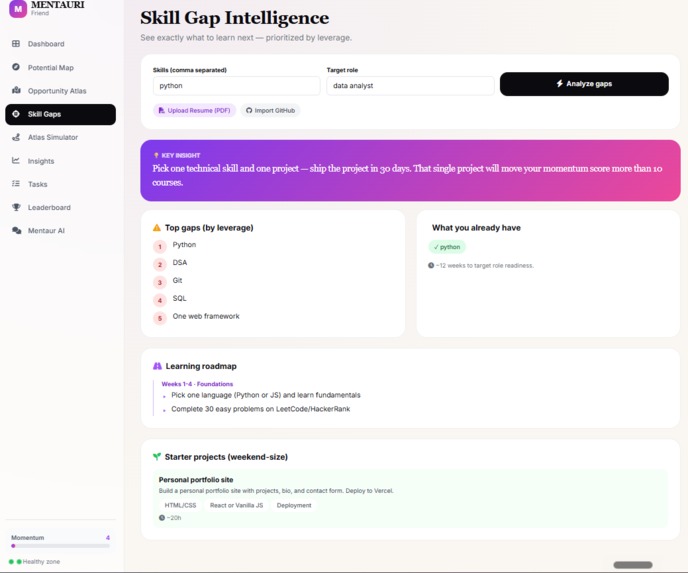Click the Mentauri purple logo icon
The width and height of the screenshot is (688, 573).
pyautogui.click(x=18, y=8)
